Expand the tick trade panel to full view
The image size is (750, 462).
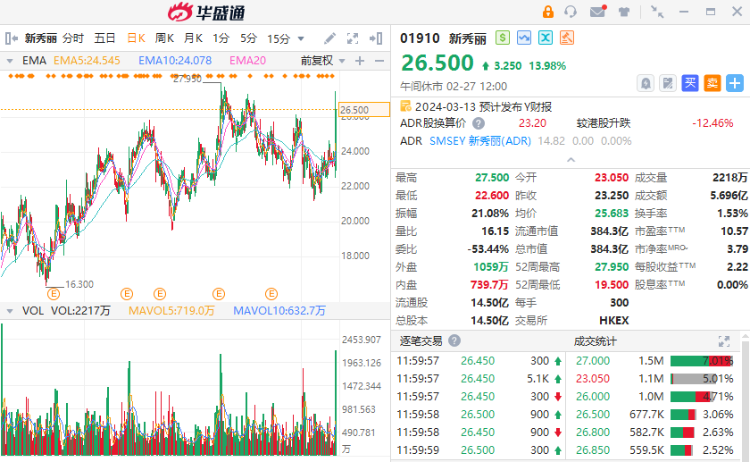724,341
